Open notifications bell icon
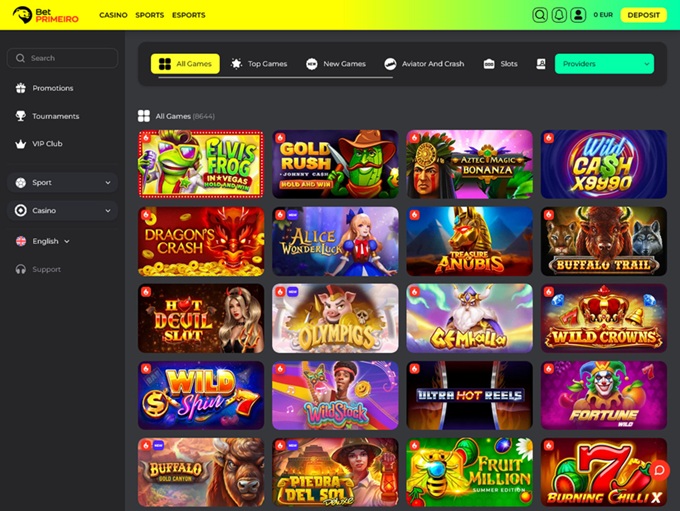680x511 pixels. (559, 15)
